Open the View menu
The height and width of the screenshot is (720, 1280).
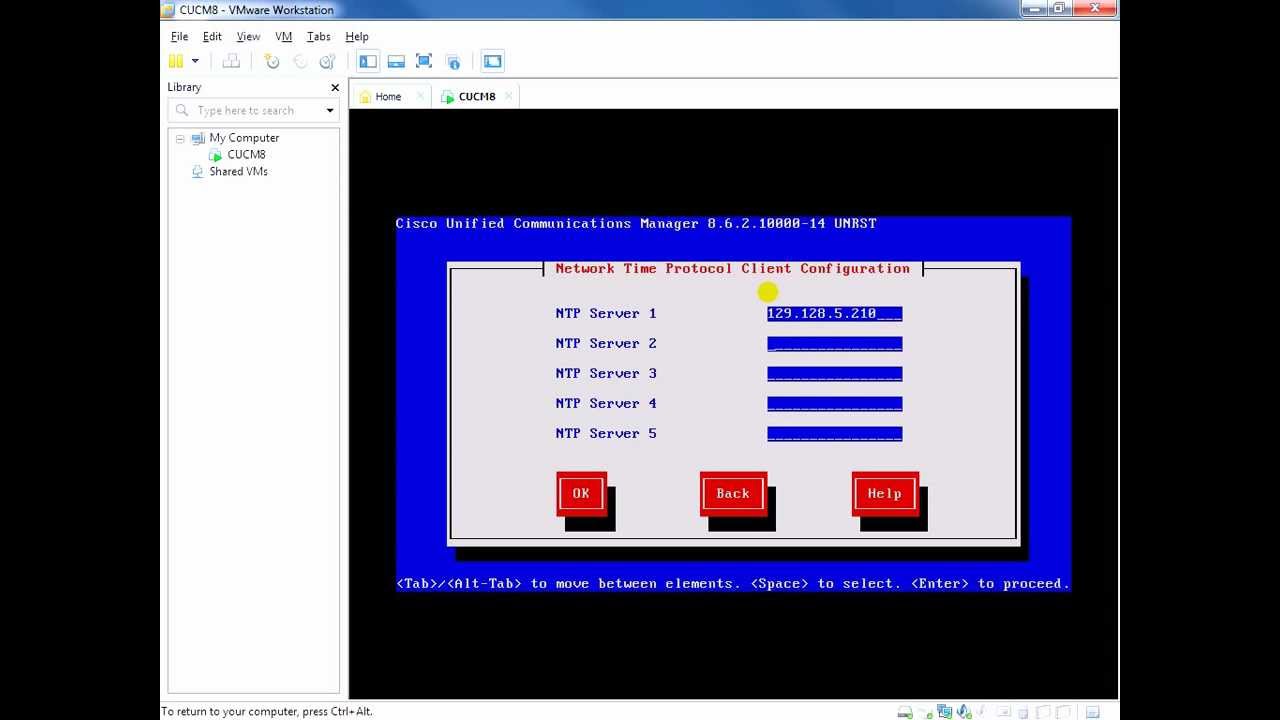click(x=248, y=36)
